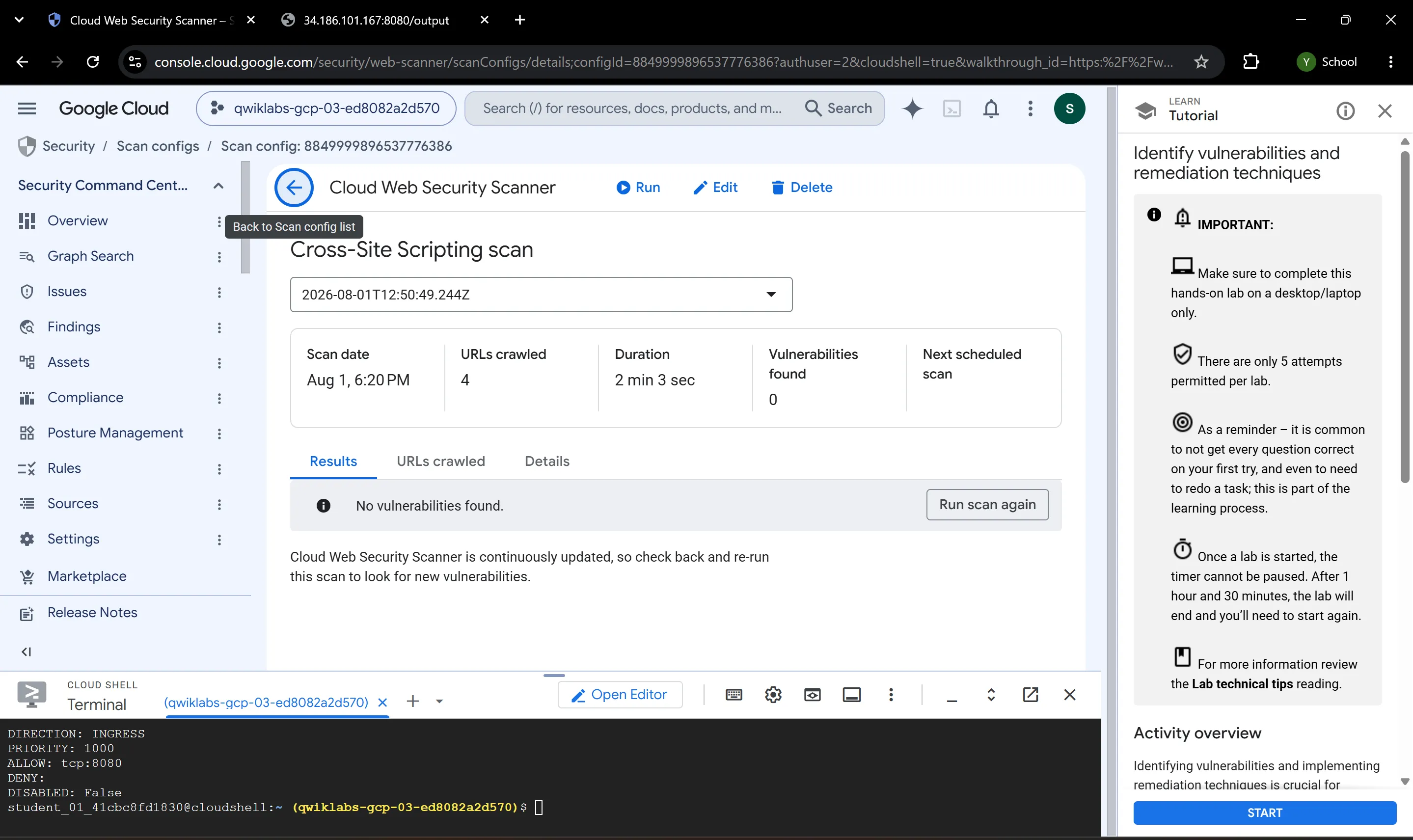Screen dimensions: 1413x840
Task: Click the Cloud Shell session info layout icon
Action: tap(852, 695)
